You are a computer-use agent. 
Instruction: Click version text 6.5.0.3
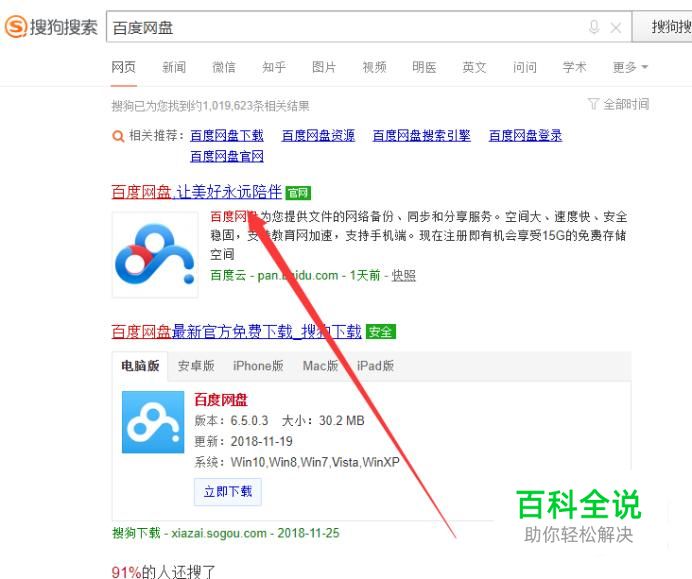click(249, 421)
